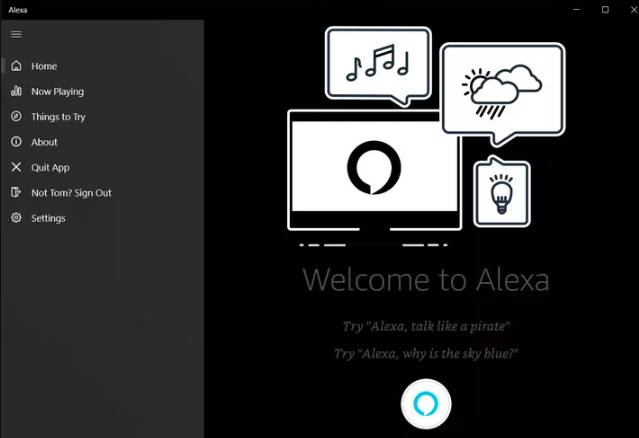Click the Home house icon
The width and height of the screenshot is (639, 438).
click(x=16, y=66)
